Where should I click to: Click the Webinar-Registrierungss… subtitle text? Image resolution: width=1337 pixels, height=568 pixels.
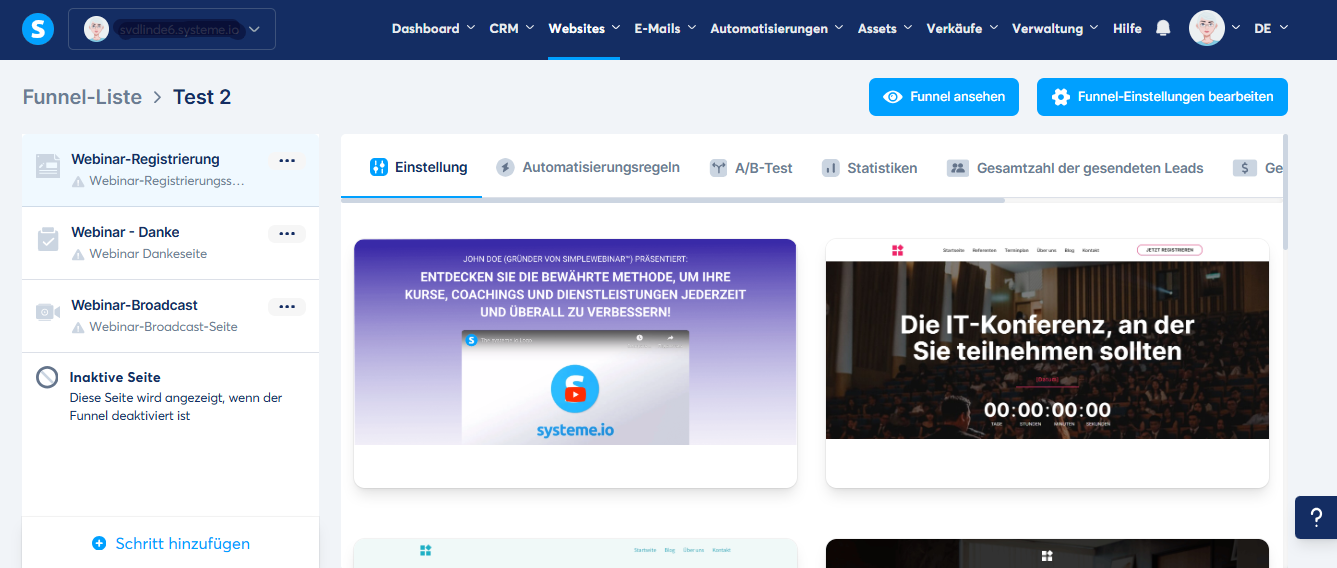point(167,182)
